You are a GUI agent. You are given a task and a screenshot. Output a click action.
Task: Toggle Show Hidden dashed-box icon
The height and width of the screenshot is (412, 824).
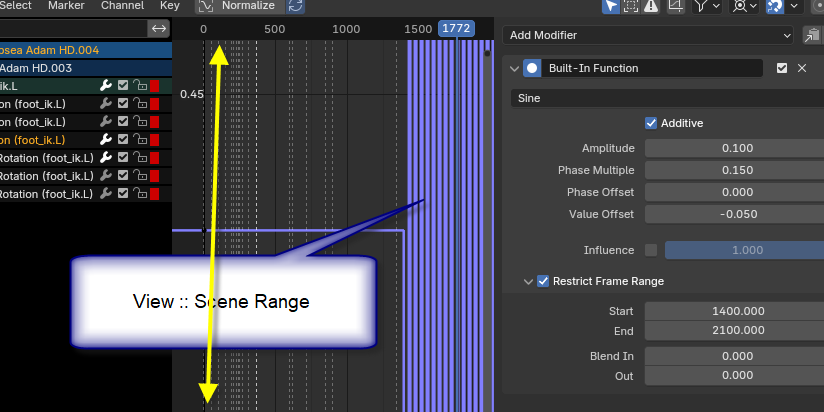tap(631, 6)
